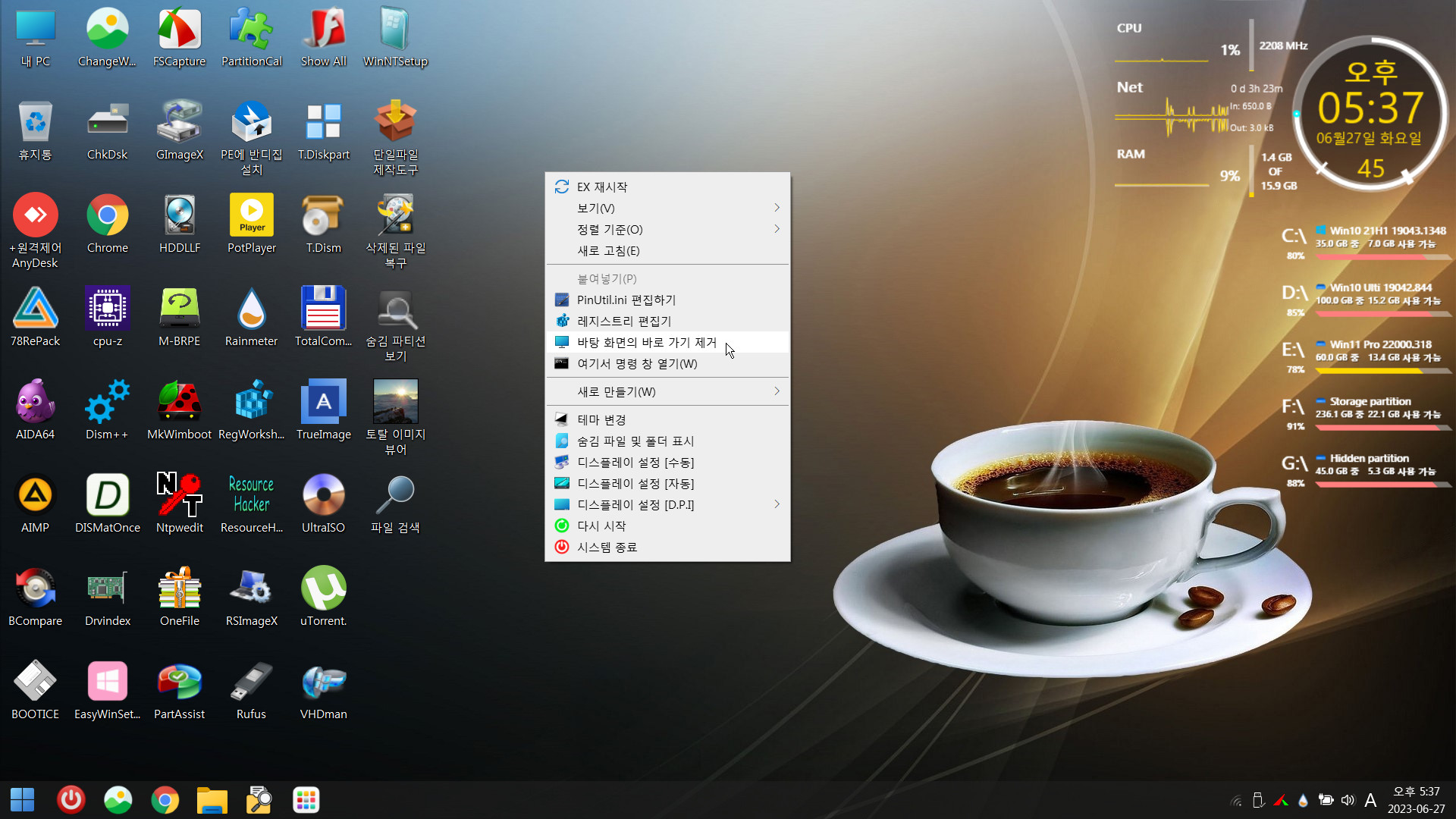The height and width of the screenshot is (819, 1456).
Task: Expand 디스플레이 설정 [D.P.I] submenu arrow
Action: (777, 504)
